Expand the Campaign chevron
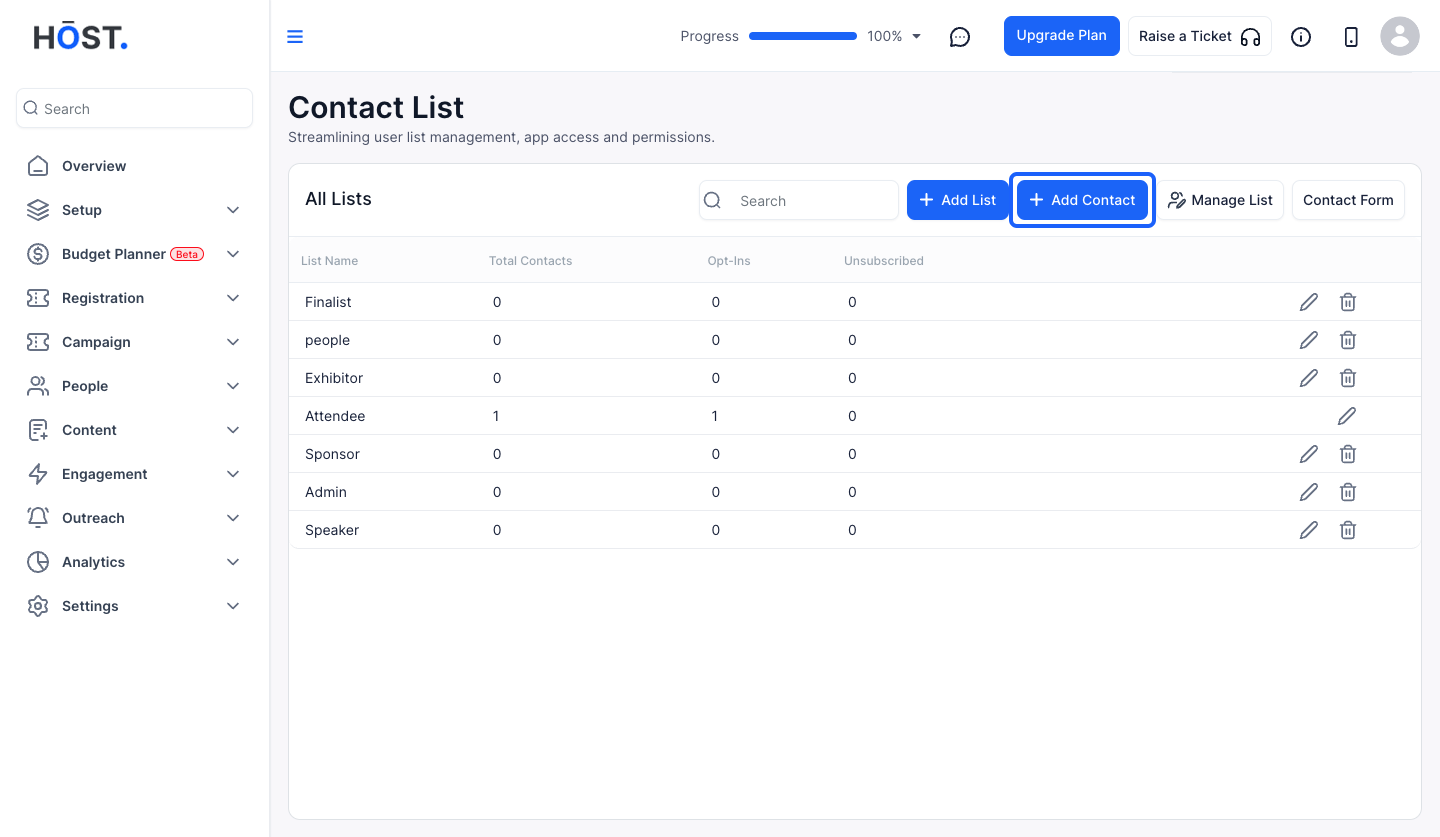 tap(233, 342)
